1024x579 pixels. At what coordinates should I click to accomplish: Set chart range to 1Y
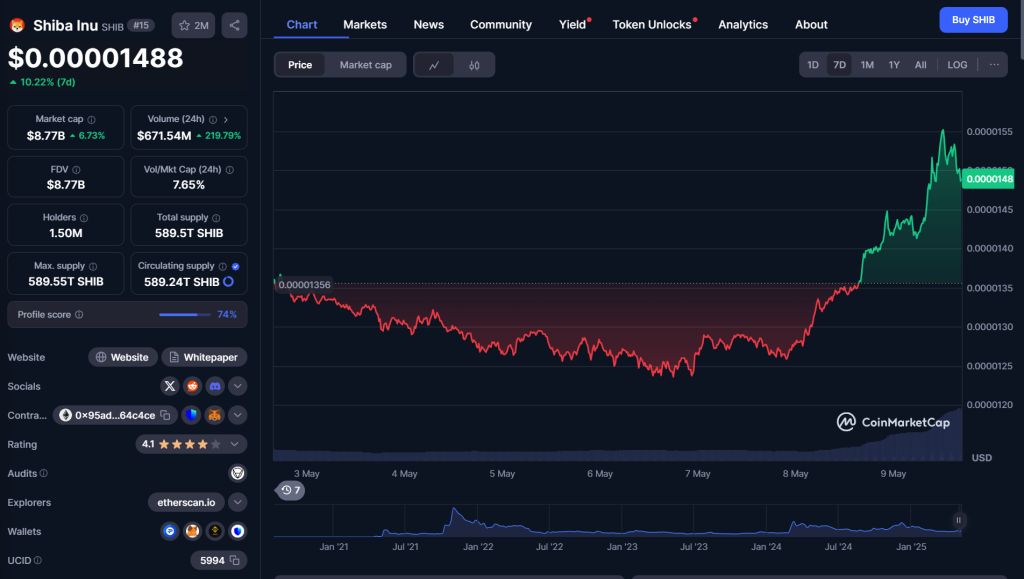(894, 65)
